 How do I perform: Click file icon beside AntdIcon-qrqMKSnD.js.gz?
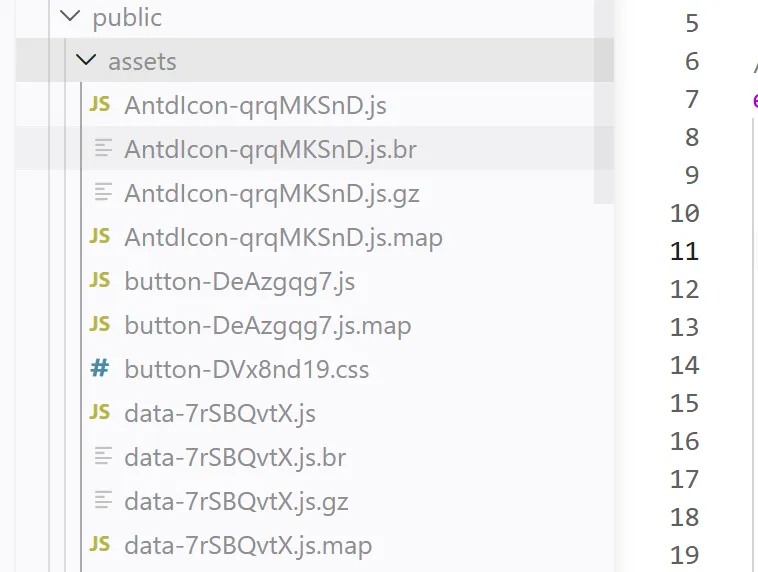point(100,193)
